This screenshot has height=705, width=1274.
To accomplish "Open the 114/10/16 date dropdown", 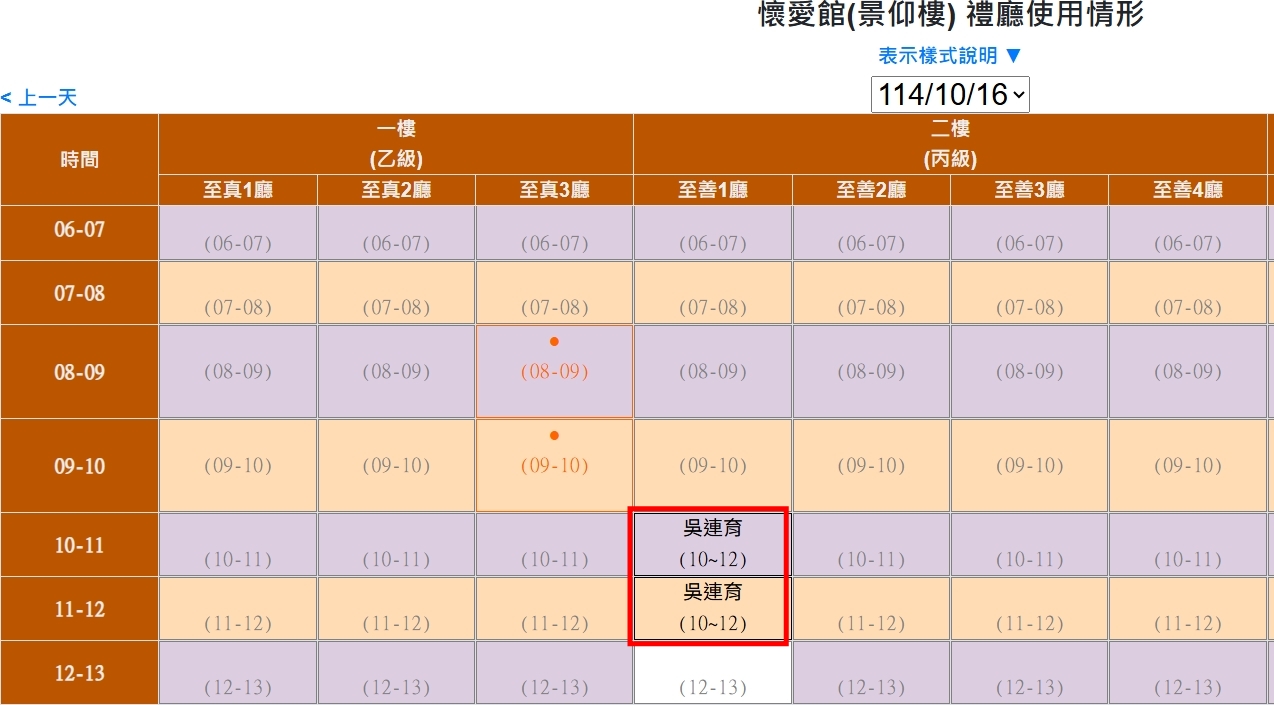I will pos(949,95).
